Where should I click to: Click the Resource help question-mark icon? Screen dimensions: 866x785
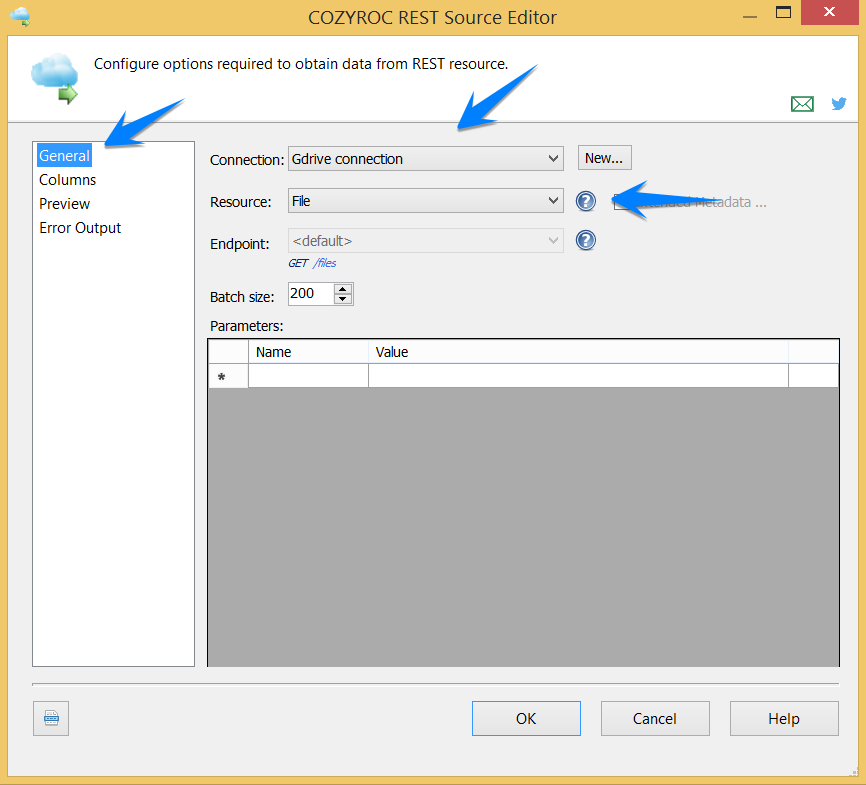coord(585,201)
